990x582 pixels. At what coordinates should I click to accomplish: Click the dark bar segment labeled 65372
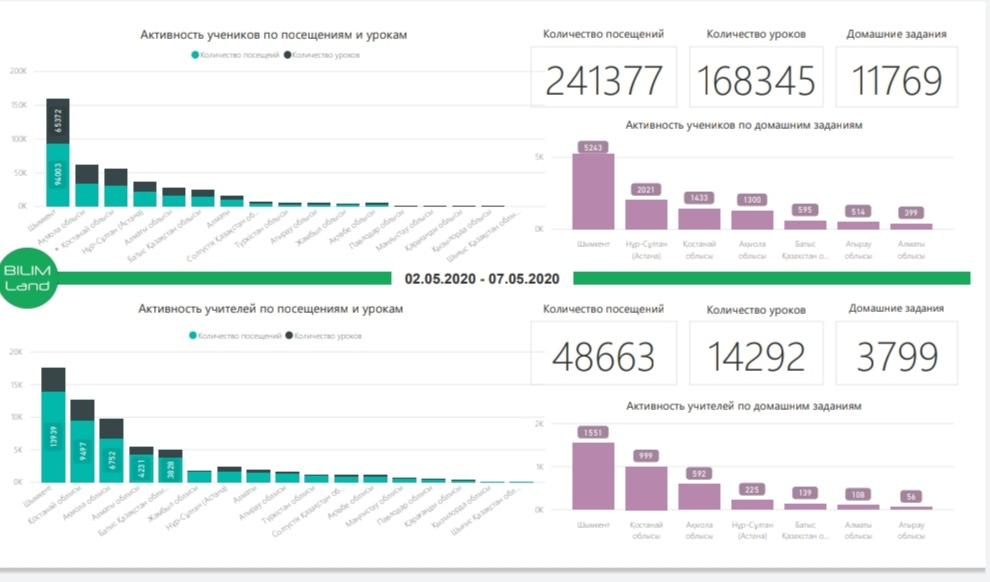(58, 121)
